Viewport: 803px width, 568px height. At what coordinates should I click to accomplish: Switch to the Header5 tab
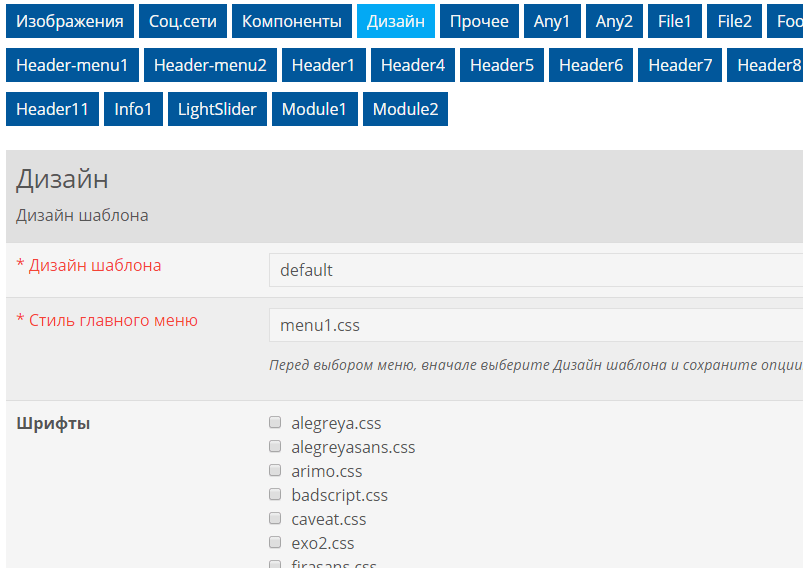tap(502, 65)
